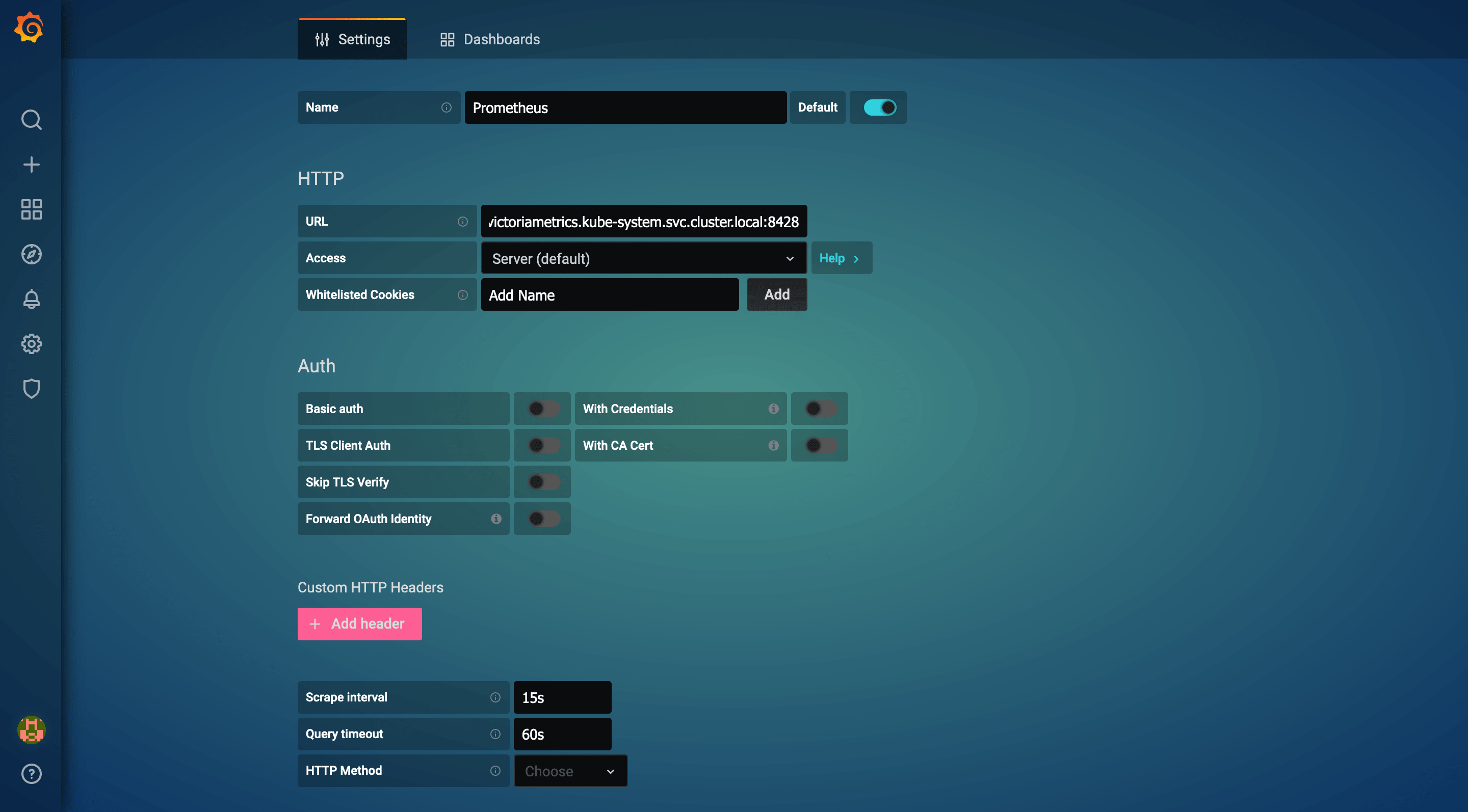The height and width of the screenshot is (812, 1468).
Task: Open Configuration gear icon in sidebar
Action: tap(31, 344)
